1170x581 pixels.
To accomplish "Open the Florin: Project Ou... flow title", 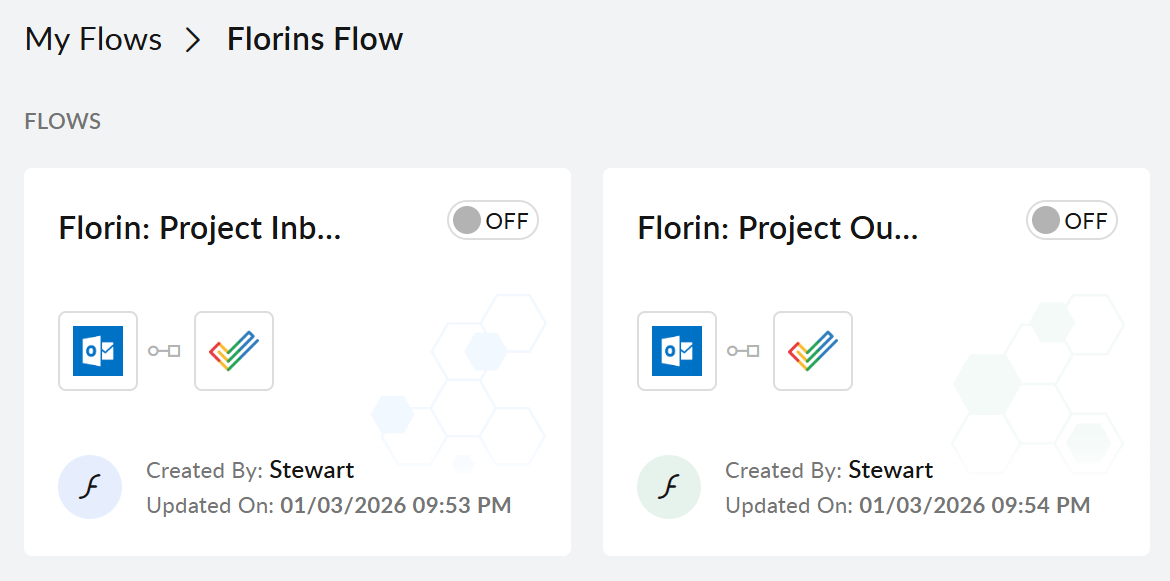I will 778,228.
